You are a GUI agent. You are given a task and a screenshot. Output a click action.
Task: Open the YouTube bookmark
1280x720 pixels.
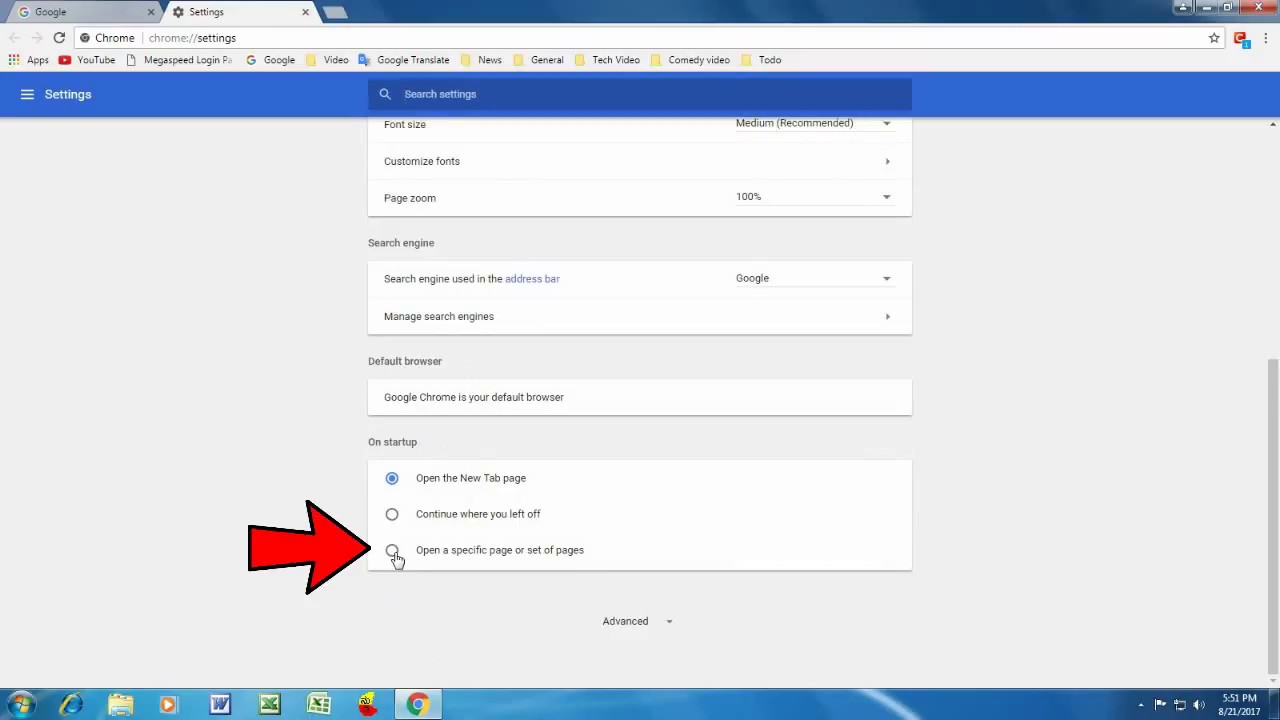click(x=86, y=60)
